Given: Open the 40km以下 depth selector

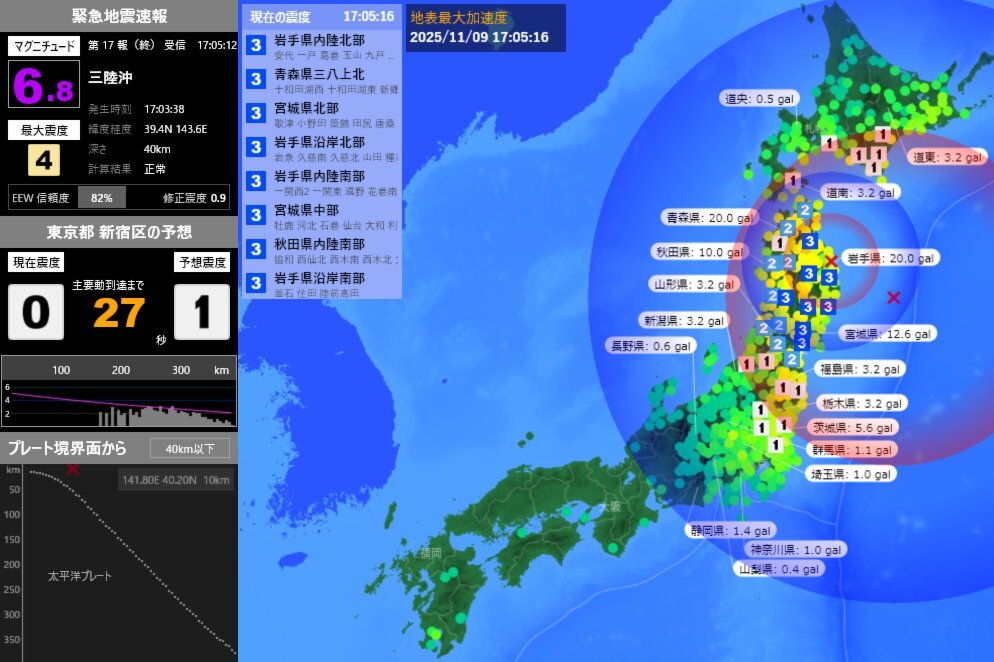Looking at the screenshot, I should tap(189, 448).
